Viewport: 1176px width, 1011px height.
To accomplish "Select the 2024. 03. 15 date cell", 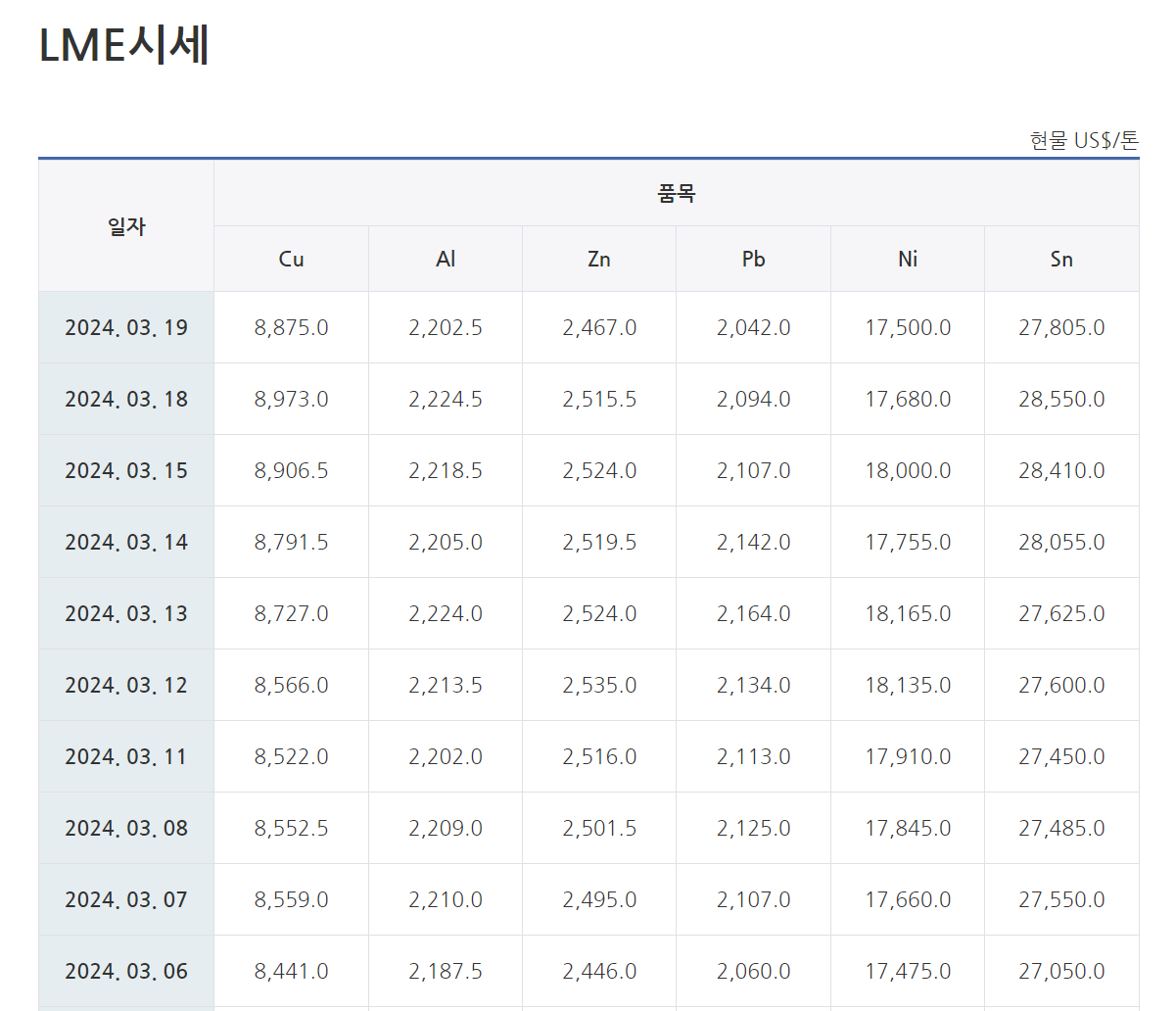I will click(x=126, y=470).
